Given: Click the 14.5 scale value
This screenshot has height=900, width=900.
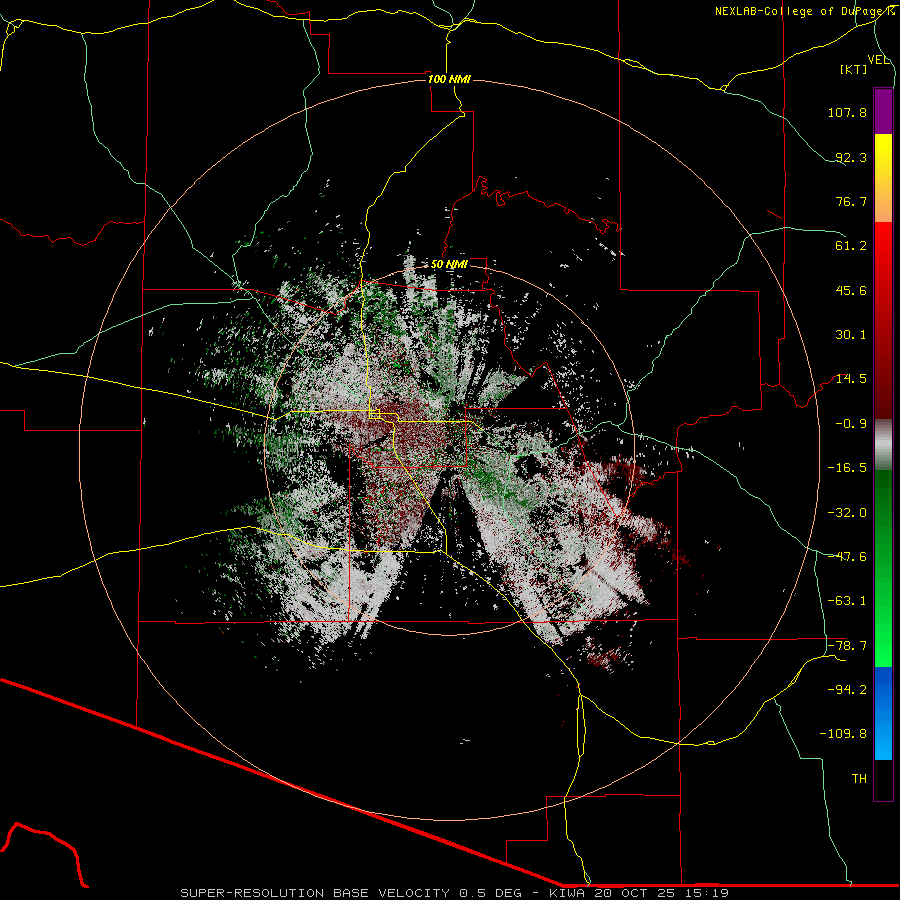Looking at the screenshot, I should coord(851,379).
